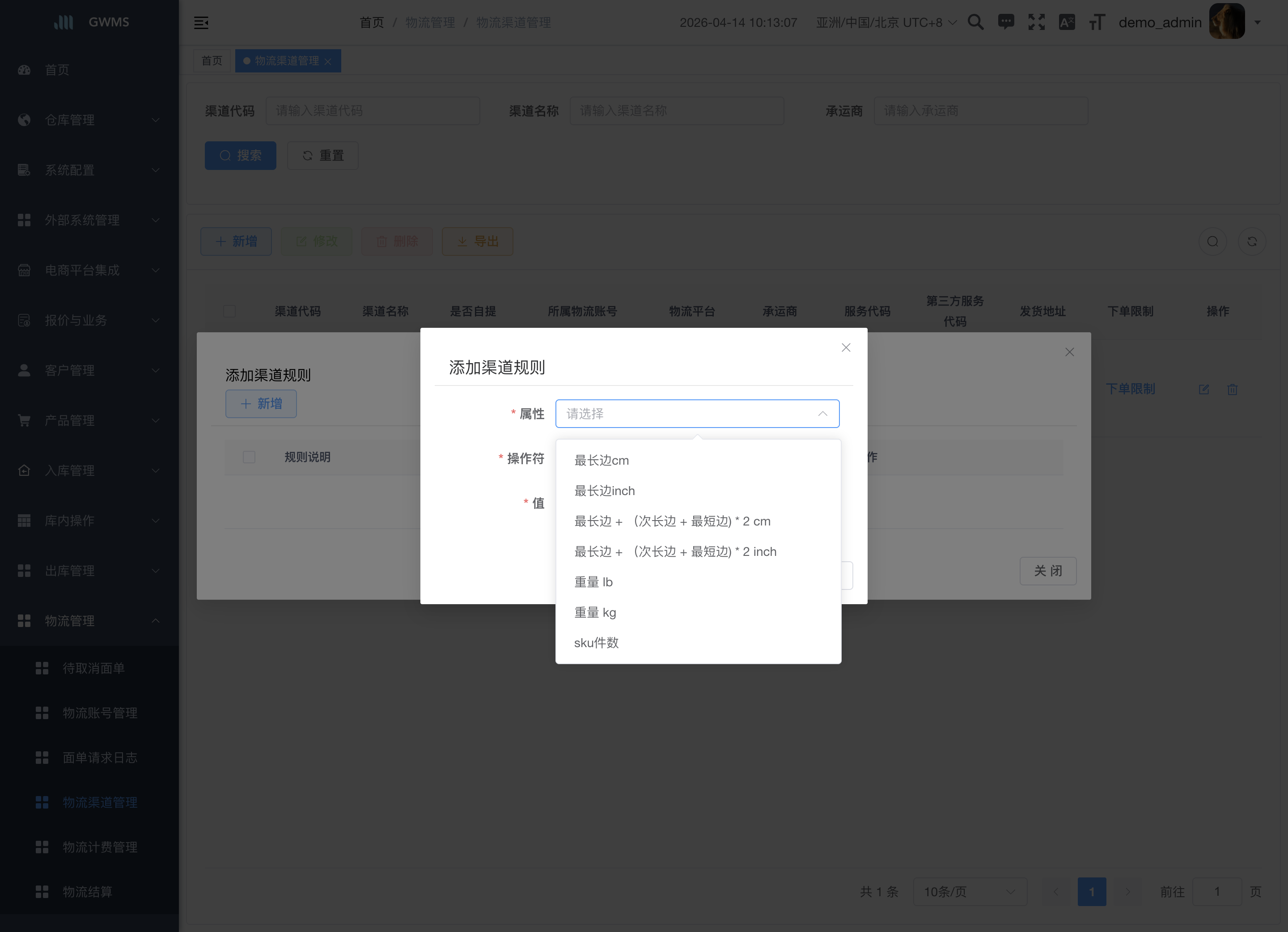Open 面单请求日志 submenu item

(89, 758)
